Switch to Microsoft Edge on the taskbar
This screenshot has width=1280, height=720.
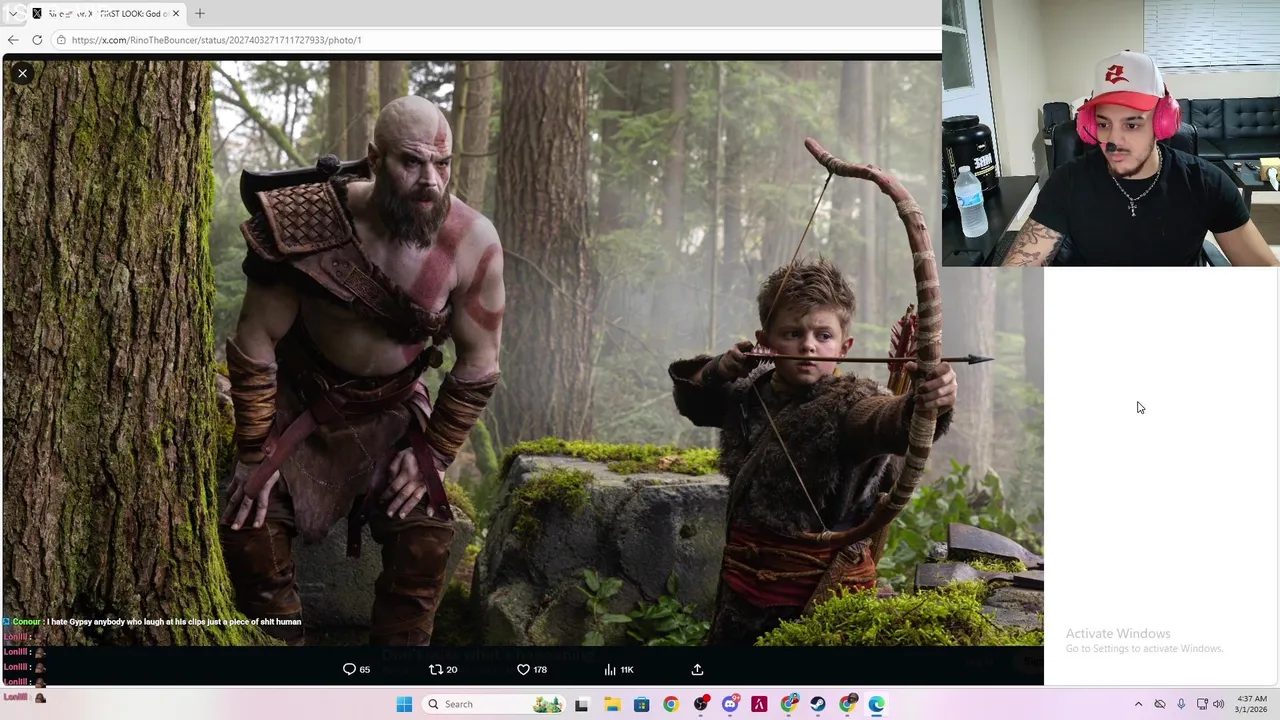click(x=877, y=704)
